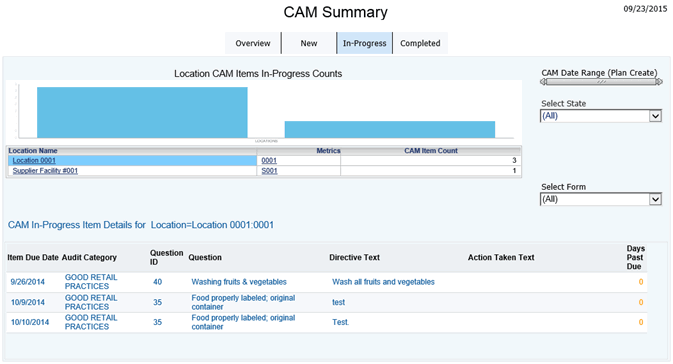Click the Washing fruits & vegetables question
Image resolution: width=673 pixels, height=364 pixels.
point(239,282)
